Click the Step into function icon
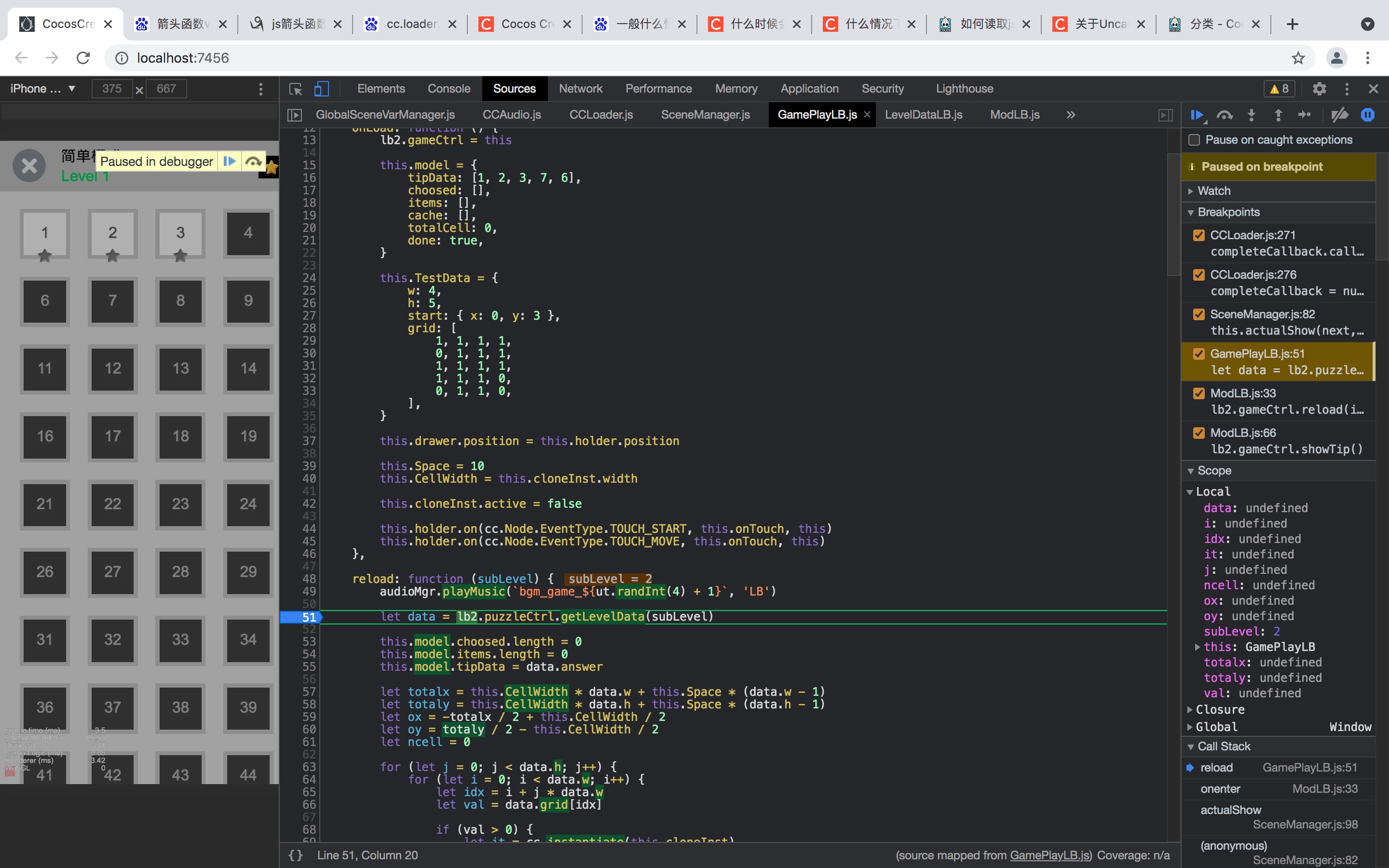Screen dimensions: 1389x868 (x=1251, y=115)
